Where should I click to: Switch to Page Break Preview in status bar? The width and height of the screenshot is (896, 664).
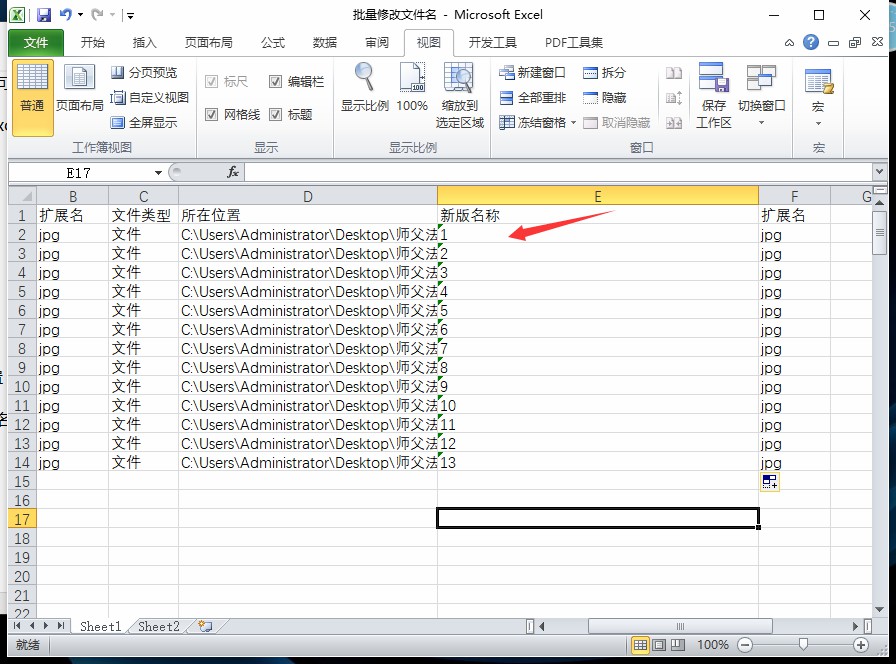pos(678,645)
